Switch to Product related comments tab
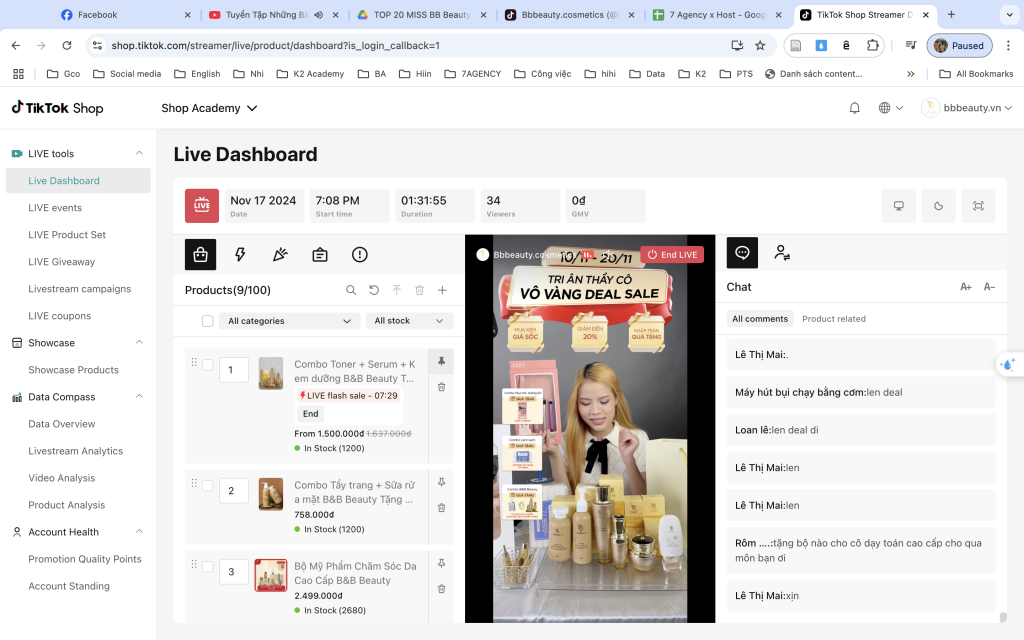 point(833,319)
